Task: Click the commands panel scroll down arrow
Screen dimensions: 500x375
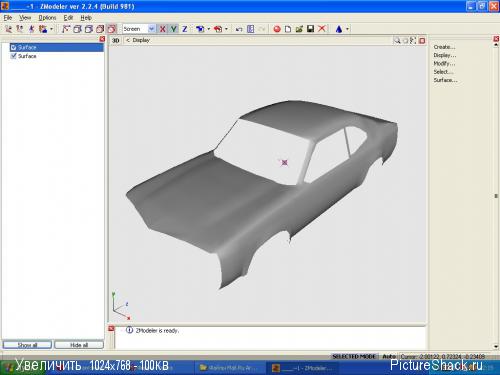Action: click(x=496, y=347)
